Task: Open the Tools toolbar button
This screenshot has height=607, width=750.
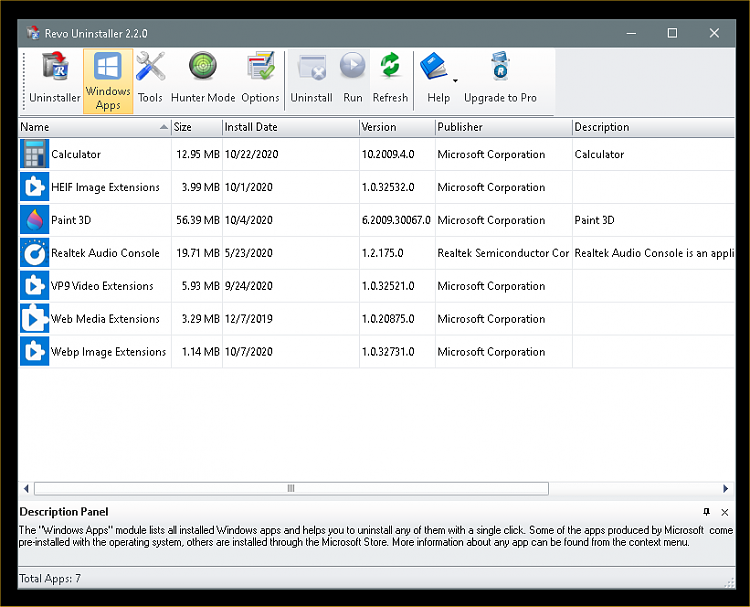Action: [x=150, y=79]
